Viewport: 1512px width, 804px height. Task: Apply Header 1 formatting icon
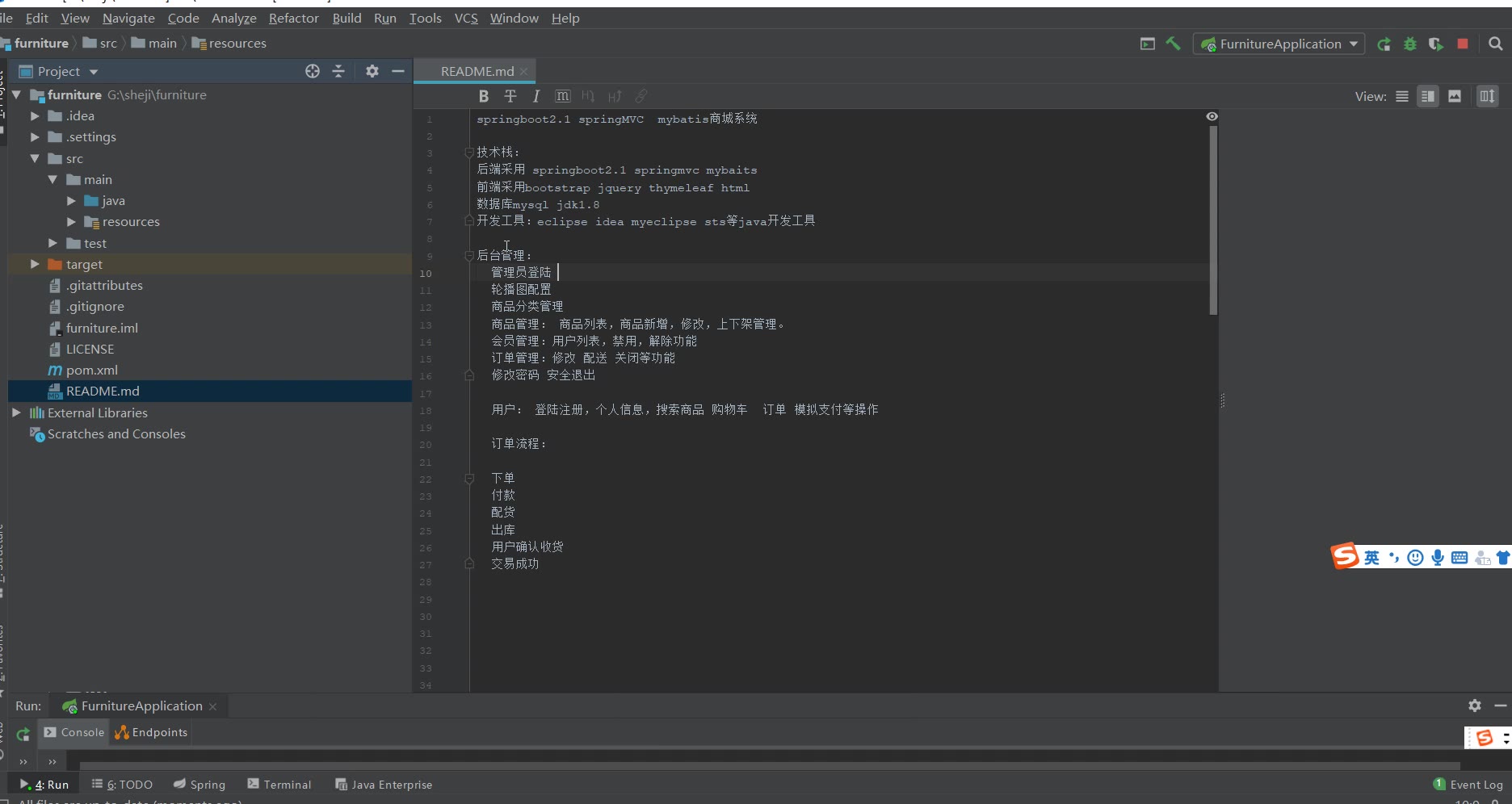pos(588,96)
